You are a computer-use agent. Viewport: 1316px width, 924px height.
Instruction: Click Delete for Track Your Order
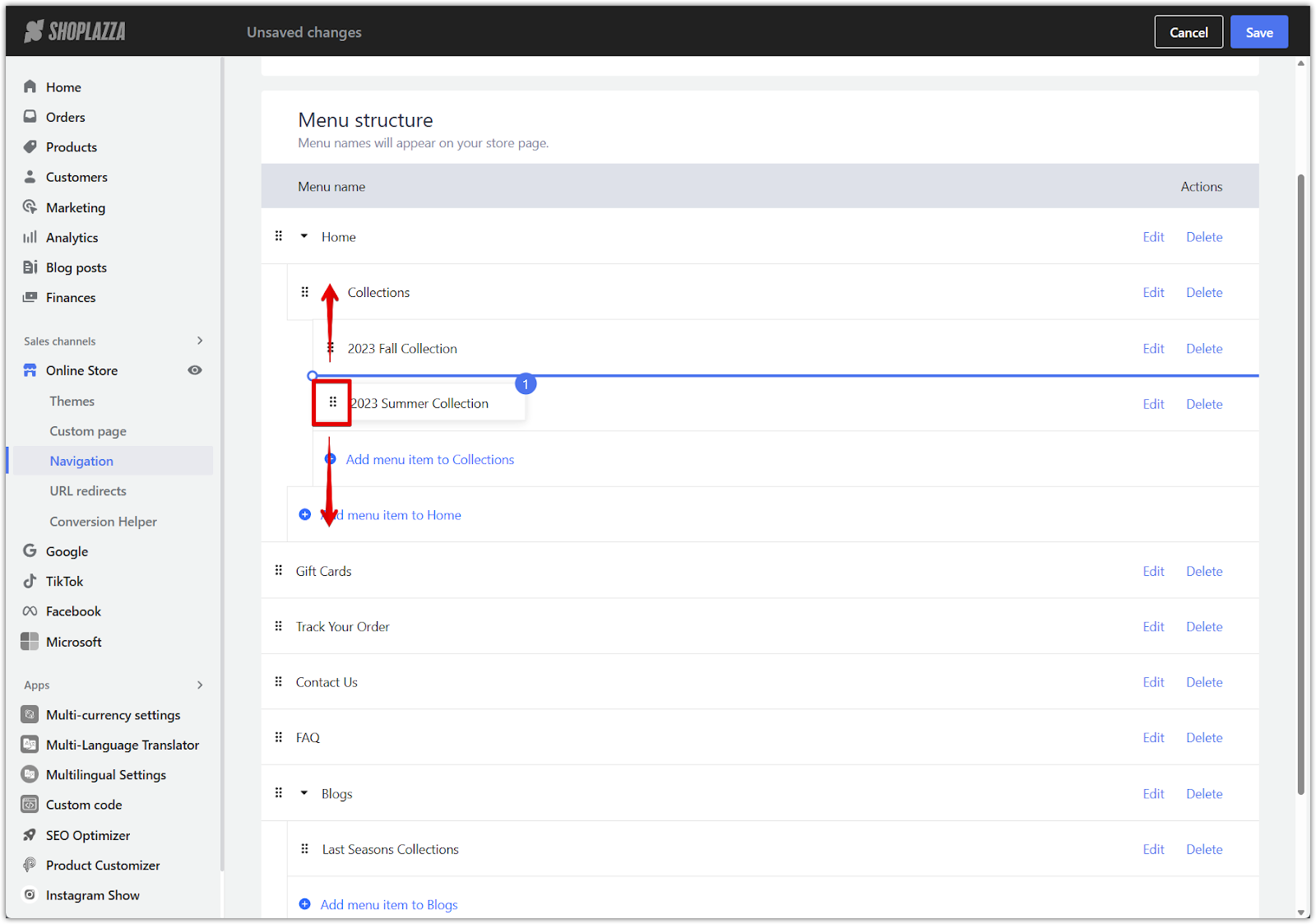1204,626
